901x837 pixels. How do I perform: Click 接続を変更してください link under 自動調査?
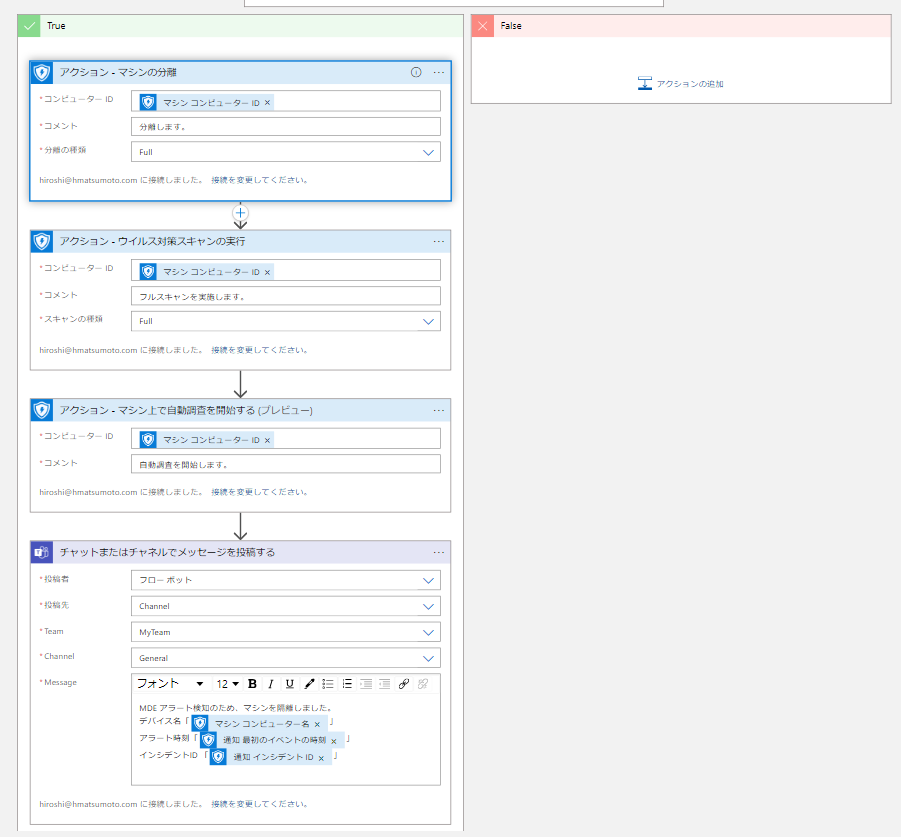pos(259,492)
